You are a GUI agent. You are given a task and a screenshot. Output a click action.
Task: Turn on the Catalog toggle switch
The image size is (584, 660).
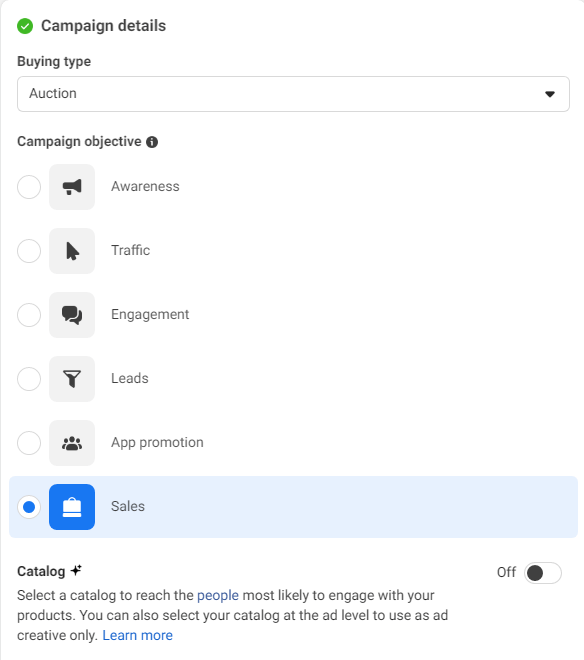tap(543, 573)
